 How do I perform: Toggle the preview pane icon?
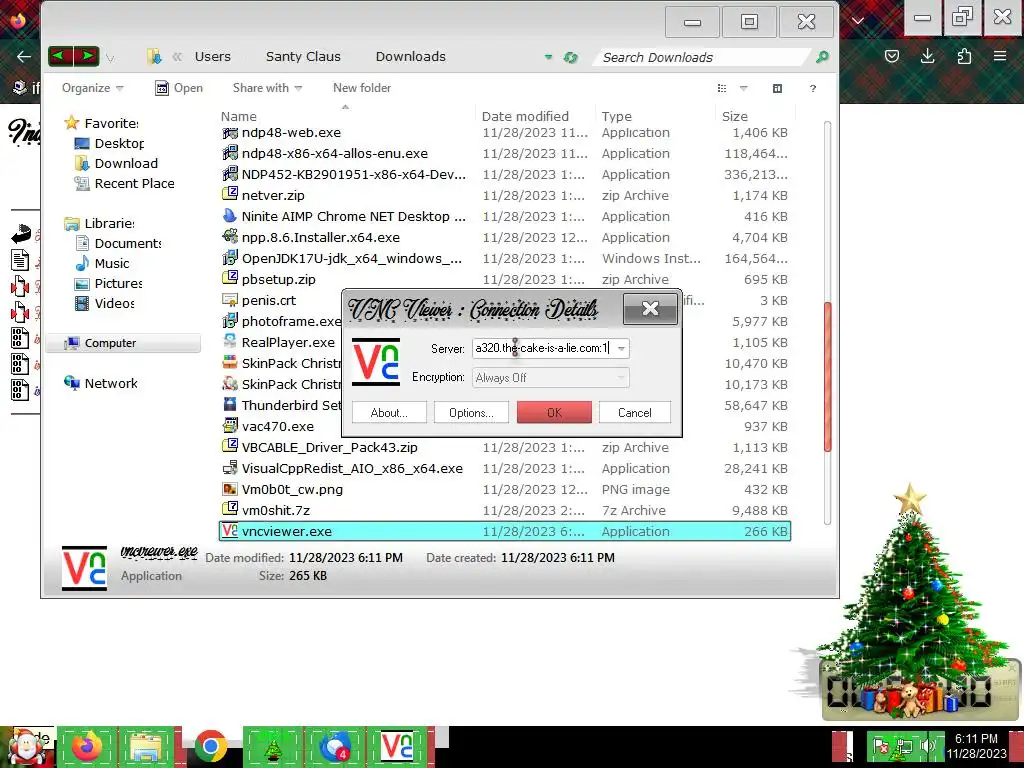coord(777,88)
